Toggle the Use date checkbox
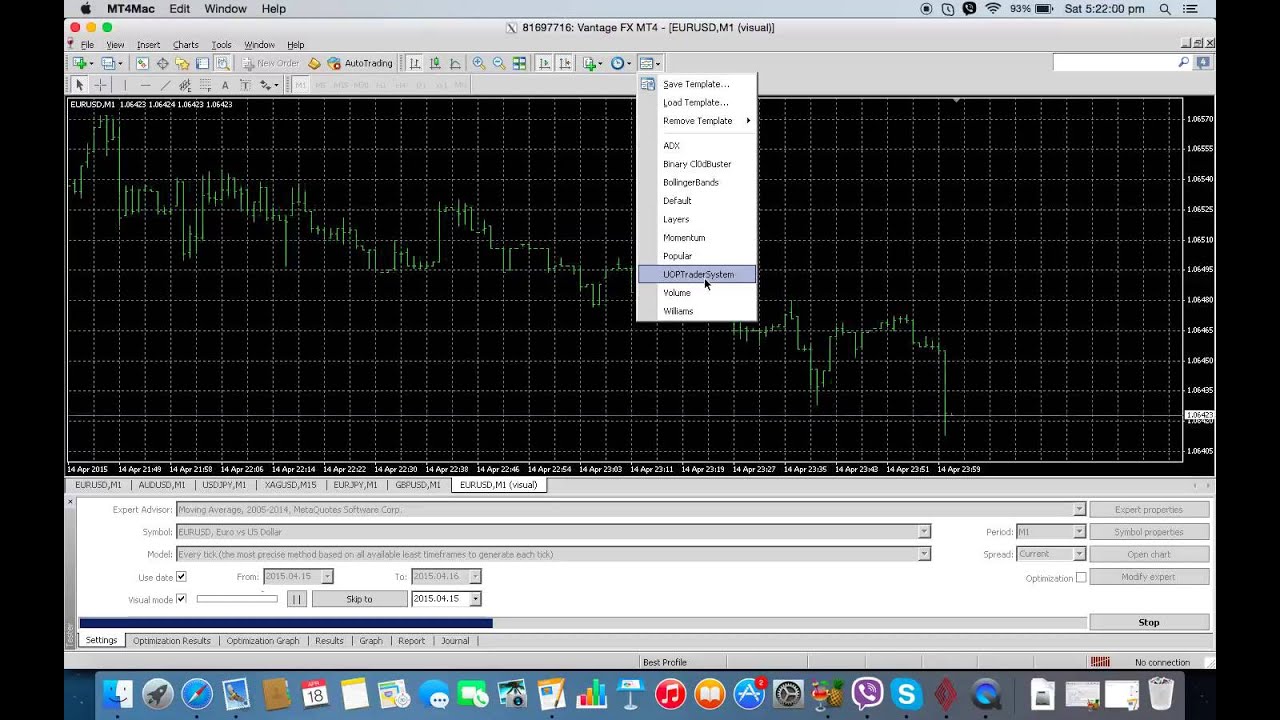The width and height of the screenshot is (1280, 720). click(x=181, y=577)
